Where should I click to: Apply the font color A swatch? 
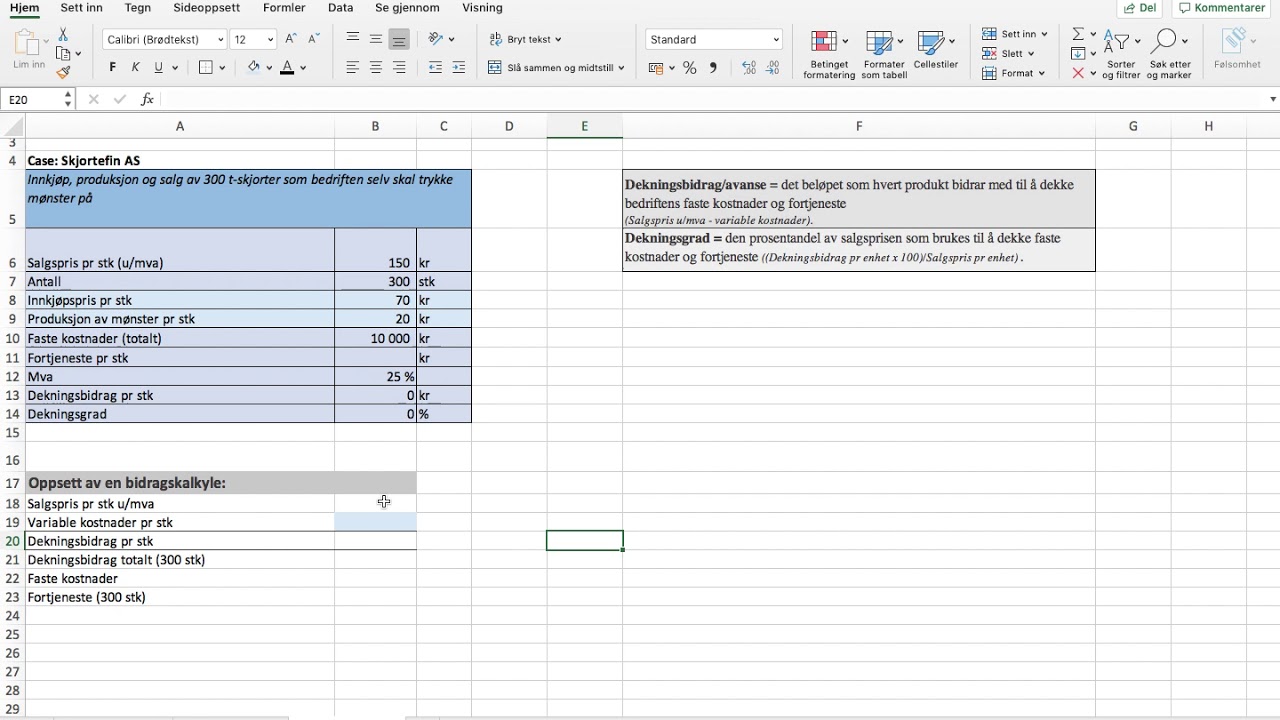pyautogui.click(x=287, y=68)
